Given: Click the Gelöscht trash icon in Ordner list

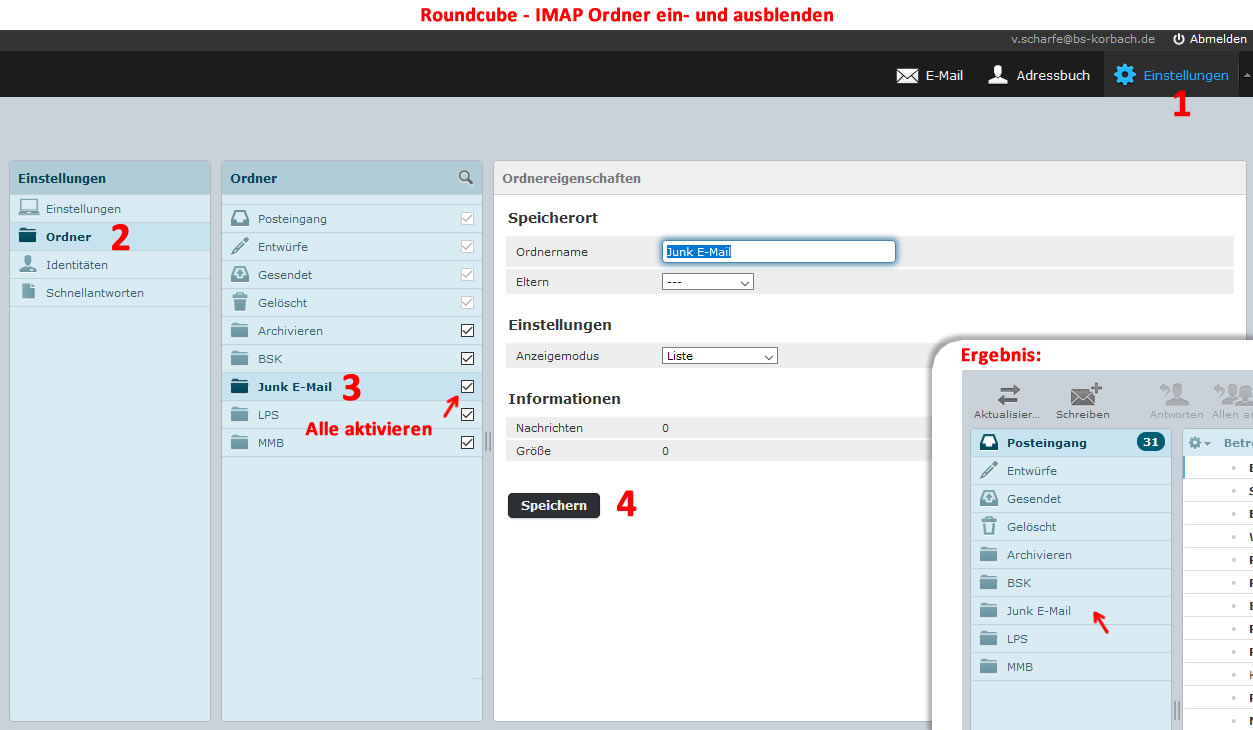Looking at the screenshot, I should tap(240, 302).
